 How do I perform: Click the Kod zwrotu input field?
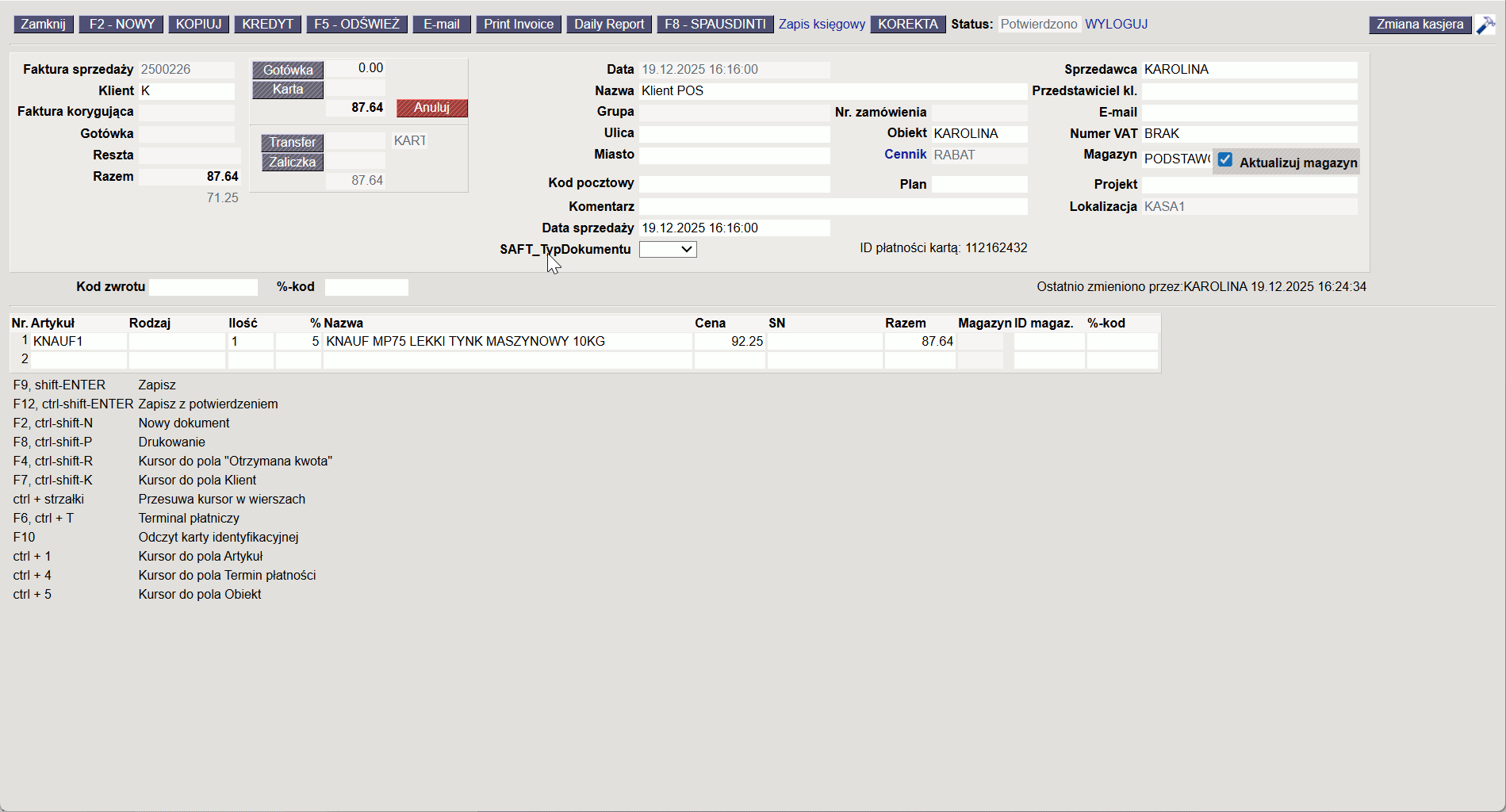click(x=204, y=287)
